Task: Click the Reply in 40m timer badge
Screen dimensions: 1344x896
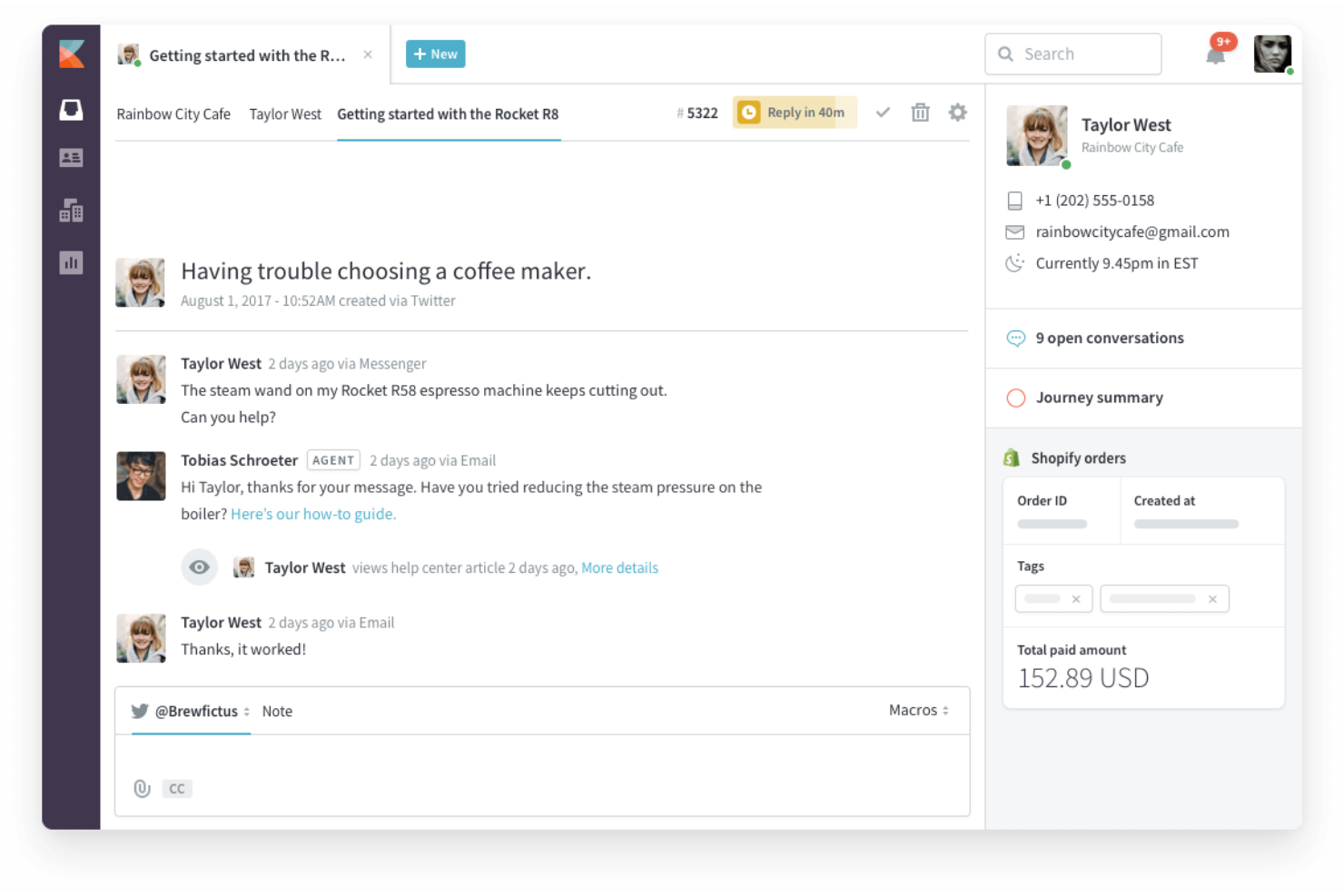Action: point(795,113)
